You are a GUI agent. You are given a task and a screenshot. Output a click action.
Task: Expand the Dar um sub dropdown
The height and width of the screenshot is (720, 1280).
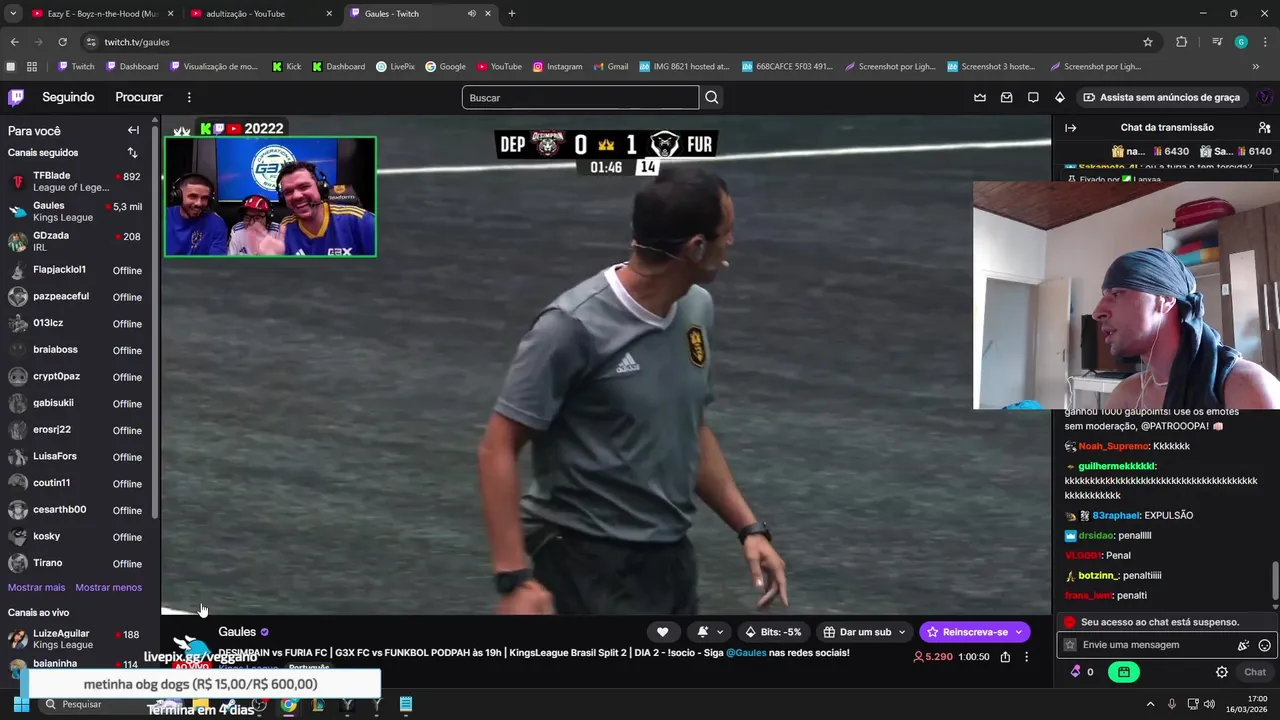902,632
